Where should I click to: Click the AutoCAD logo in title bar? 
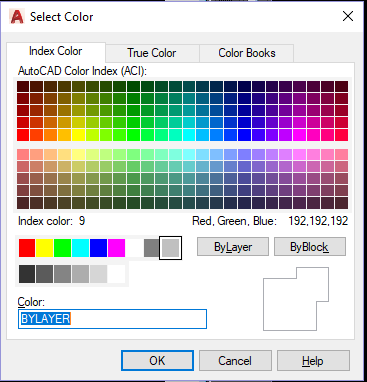pyautogui.click(x=17, y=17)
